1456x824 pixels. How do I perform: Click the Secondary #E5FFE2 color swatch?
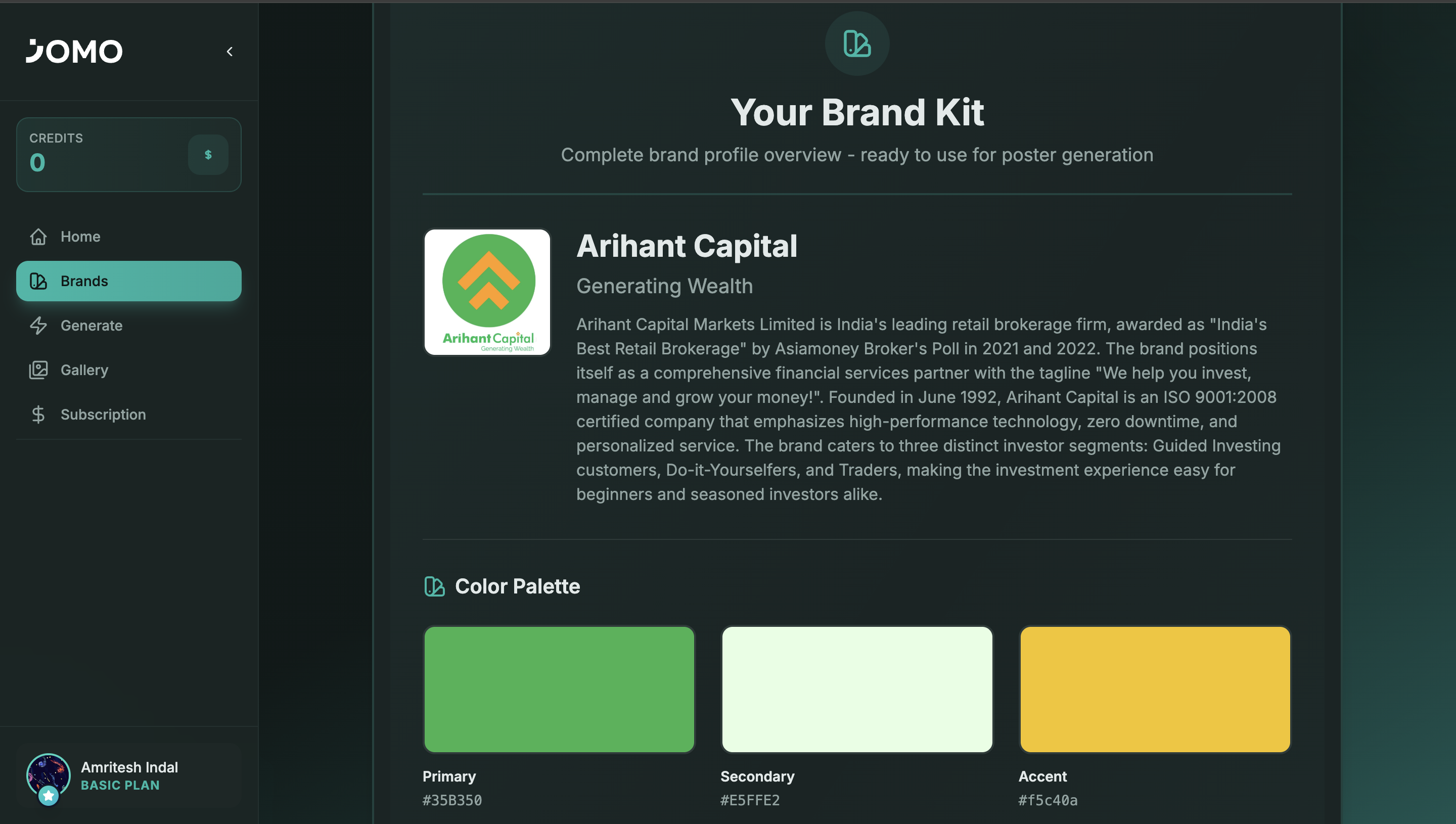click(x=856, y=690)
